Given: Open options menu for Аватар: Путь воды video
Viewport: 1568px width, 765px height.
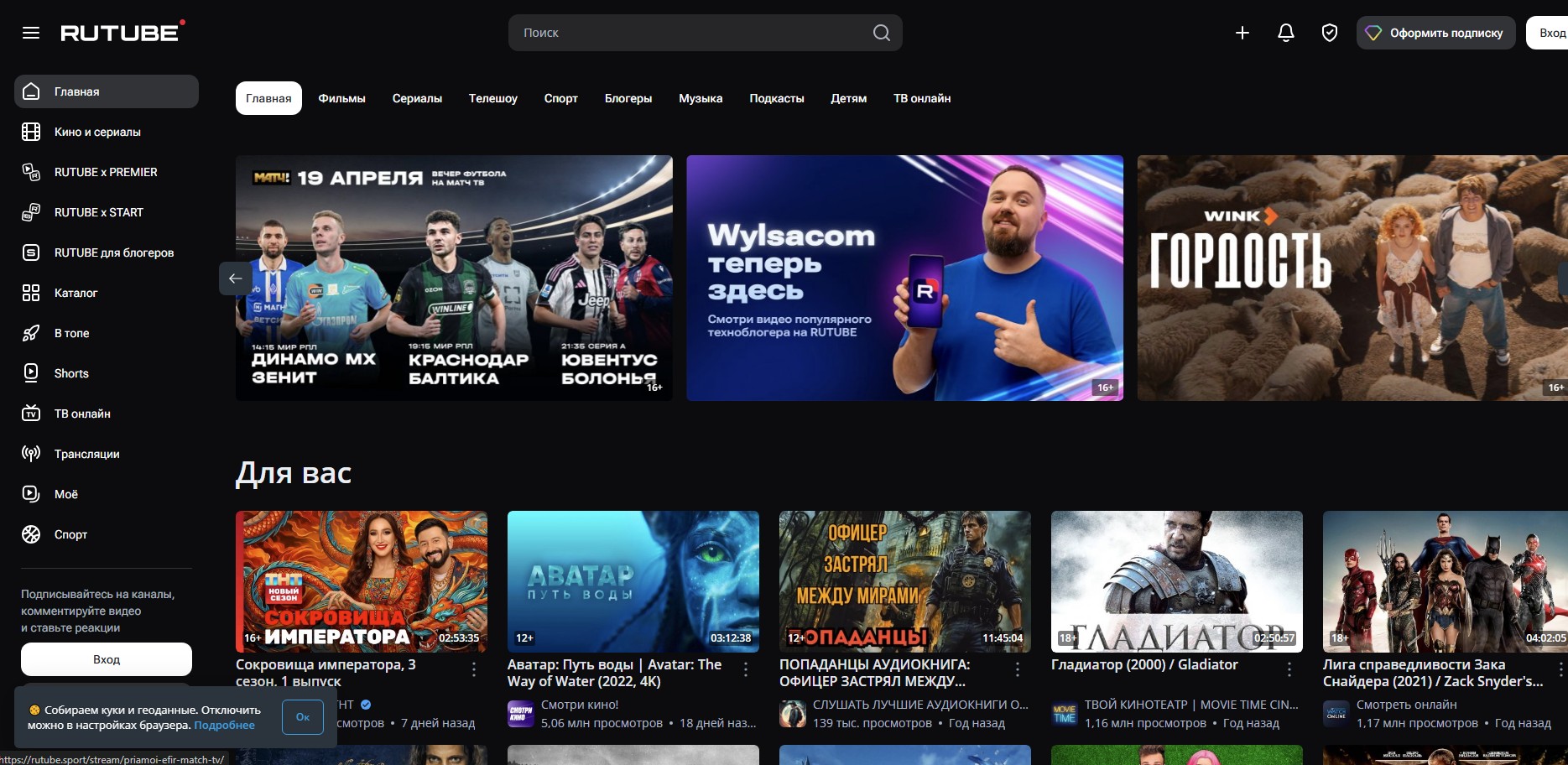Looking at the screenshot, I should tap(746, 669).
